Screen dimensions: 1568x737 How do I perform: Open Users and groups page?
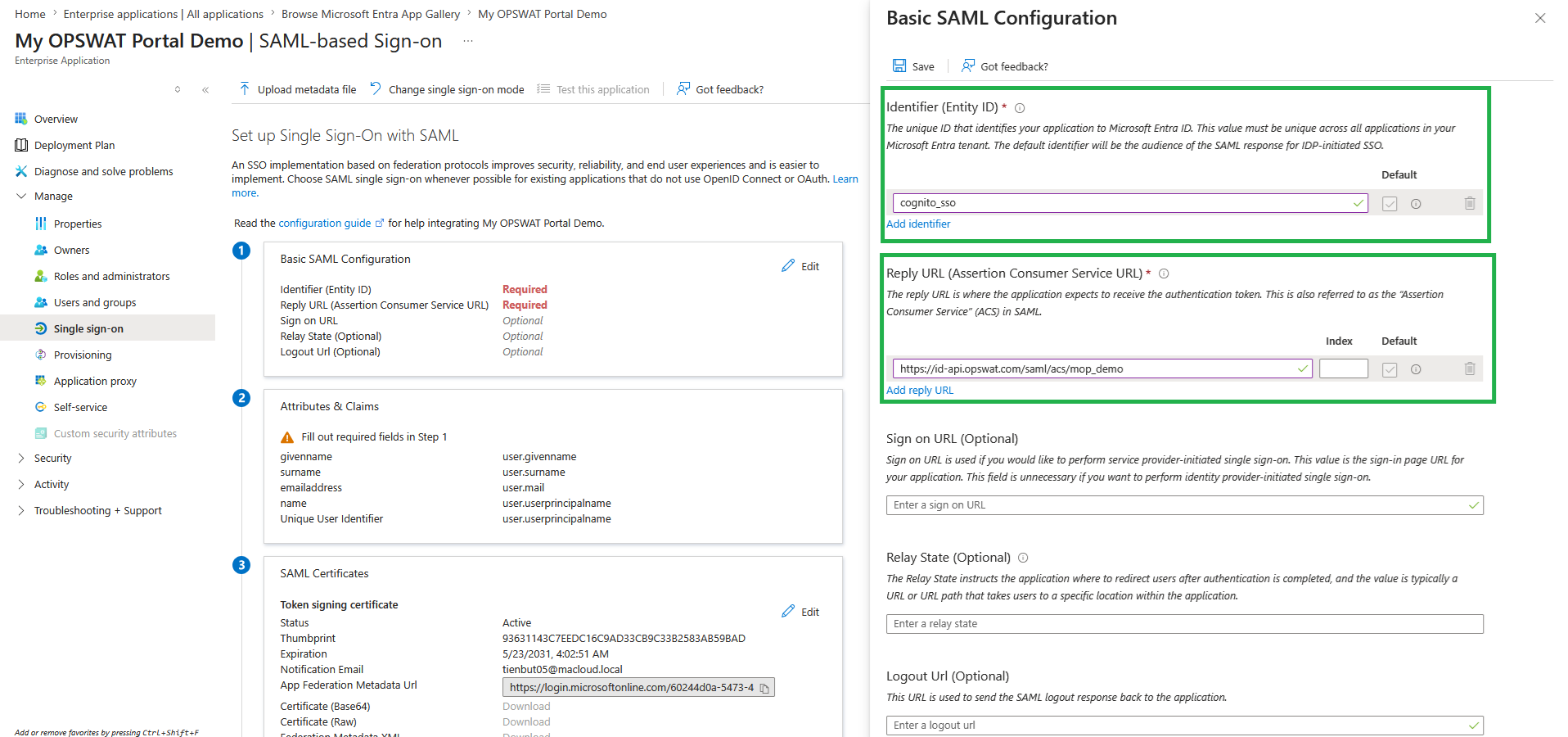click(x=95, y=302)
